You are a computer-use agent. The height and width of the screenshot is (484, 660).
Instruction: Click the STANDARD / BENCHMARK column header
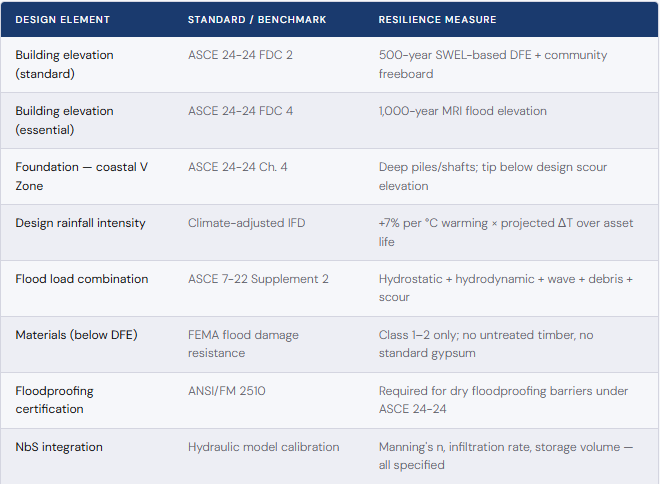[x=257, y=20]
